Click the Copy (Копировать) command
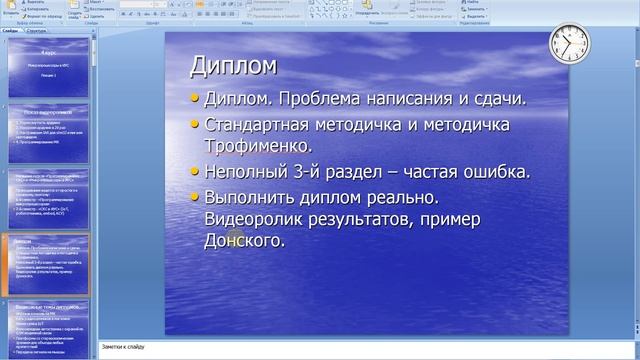Screen dimensions: 640x360 coord(36,9)
